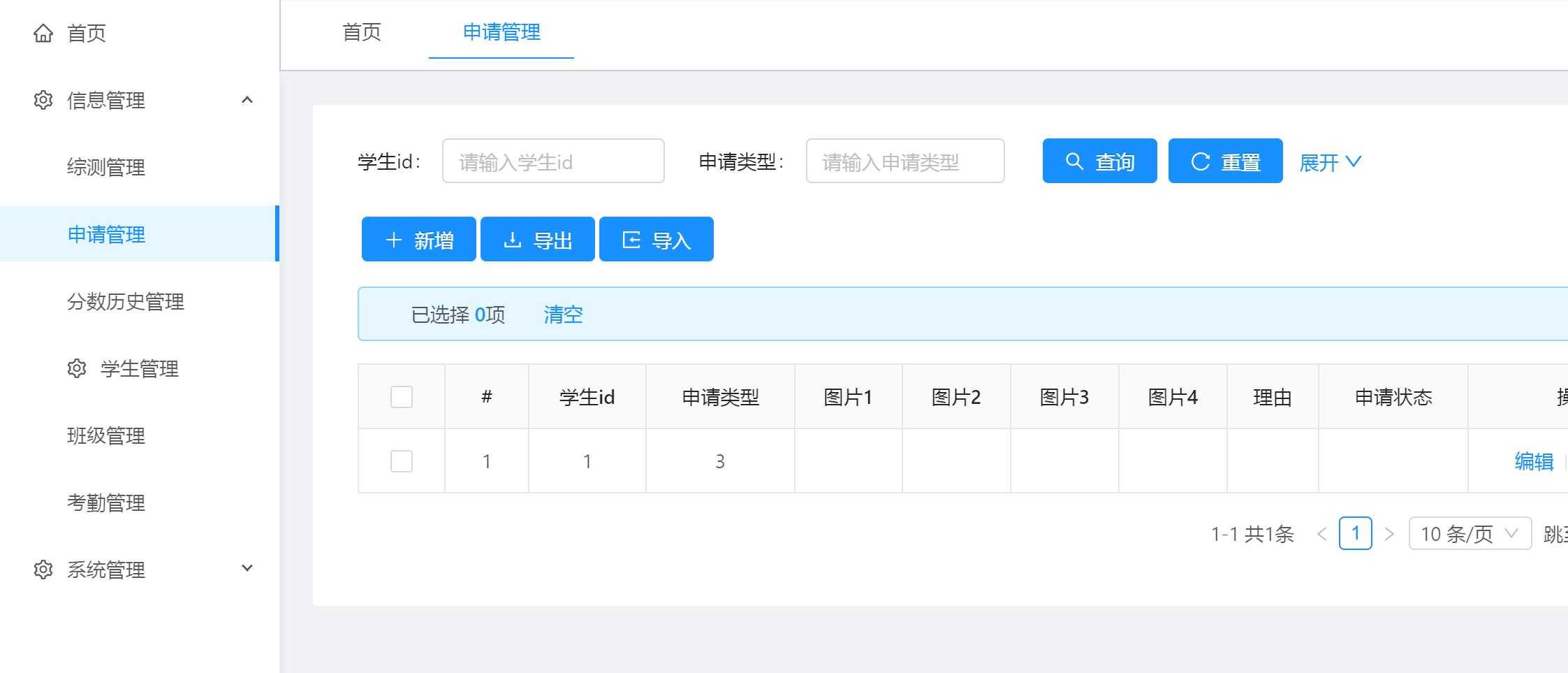Click the 已选择 0项 selection text
The width and height of the screenshot is (1568, 673).
[x=458, y=314]
